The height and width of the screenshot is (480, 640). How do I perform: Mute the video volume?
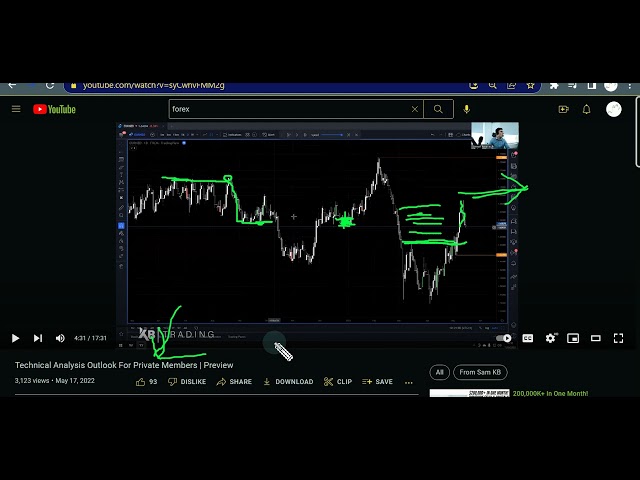(60, 338)
